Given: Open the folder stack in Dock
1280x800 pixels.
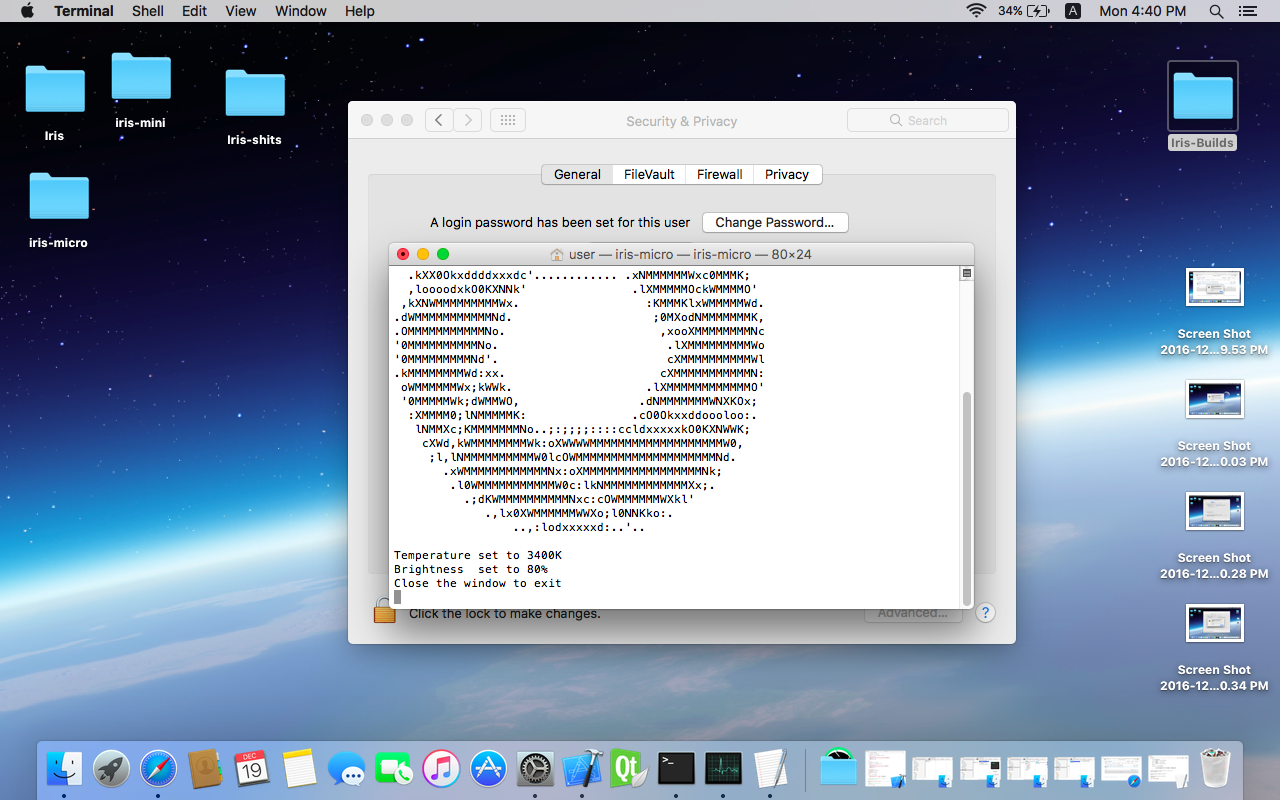Looking at the screenshot, I should click(838, 769).
